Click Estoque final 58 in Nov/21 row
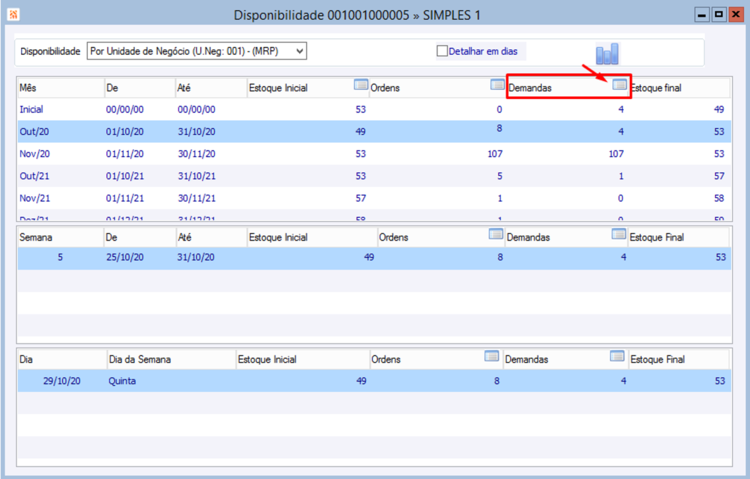The width and height of the screenshot is (750, 479). coord(719,198)
